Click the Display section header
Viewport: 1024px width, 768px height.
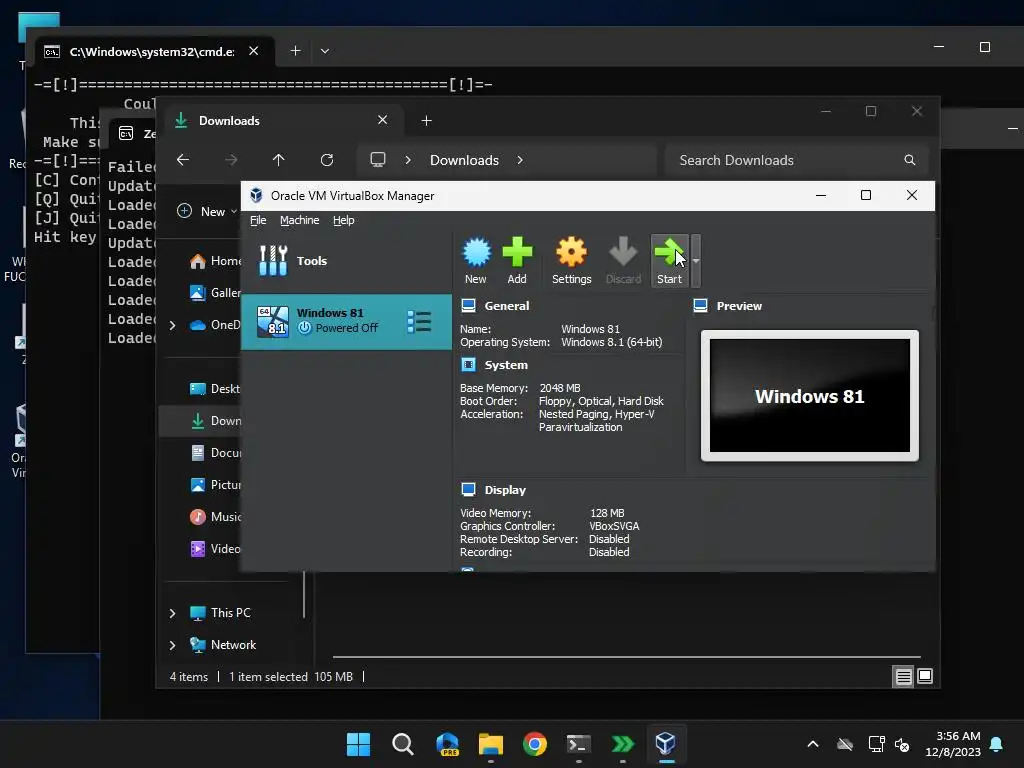(505, 490)
